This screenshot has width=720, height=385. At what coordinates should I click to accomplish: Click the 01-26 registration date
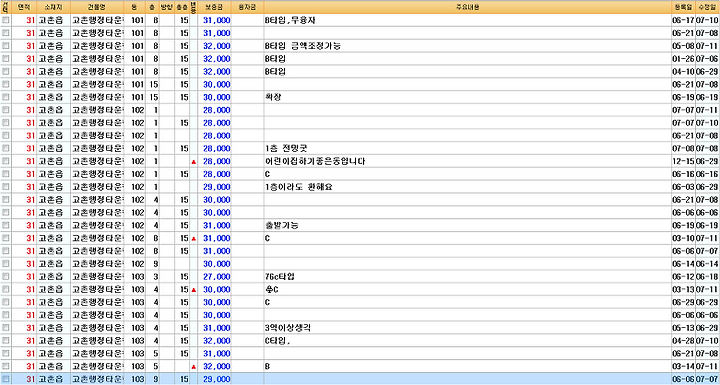pos(683,59)
